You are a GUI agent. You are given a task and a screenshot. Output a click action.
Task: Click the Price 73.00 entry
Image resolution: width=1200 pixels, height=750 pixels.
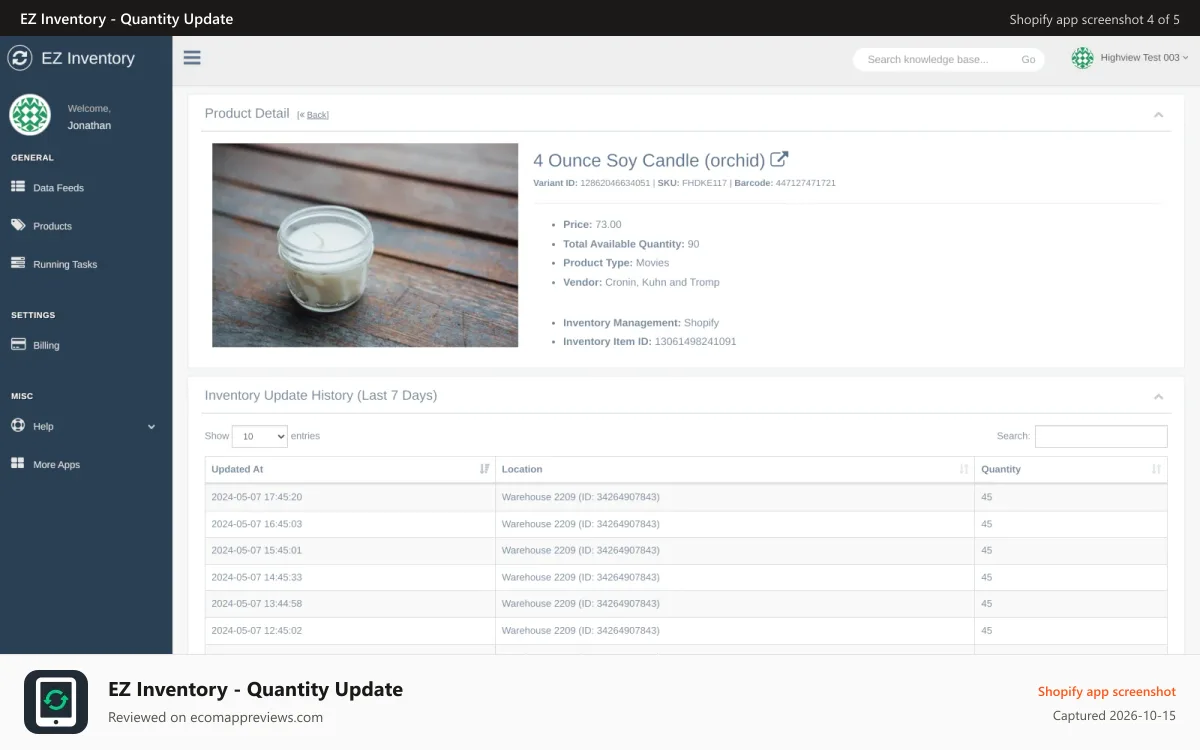pos(592,225)
